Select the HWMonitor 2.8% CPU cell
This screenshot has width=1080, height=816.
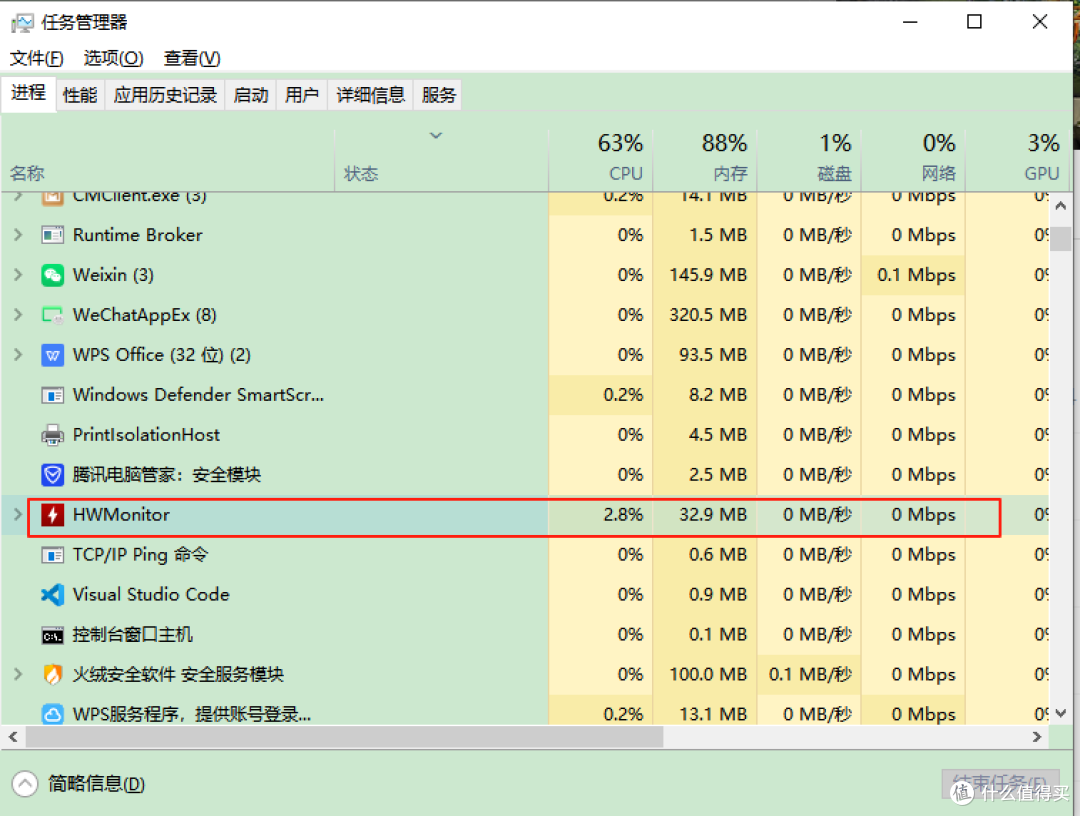[x=601, y=514]
